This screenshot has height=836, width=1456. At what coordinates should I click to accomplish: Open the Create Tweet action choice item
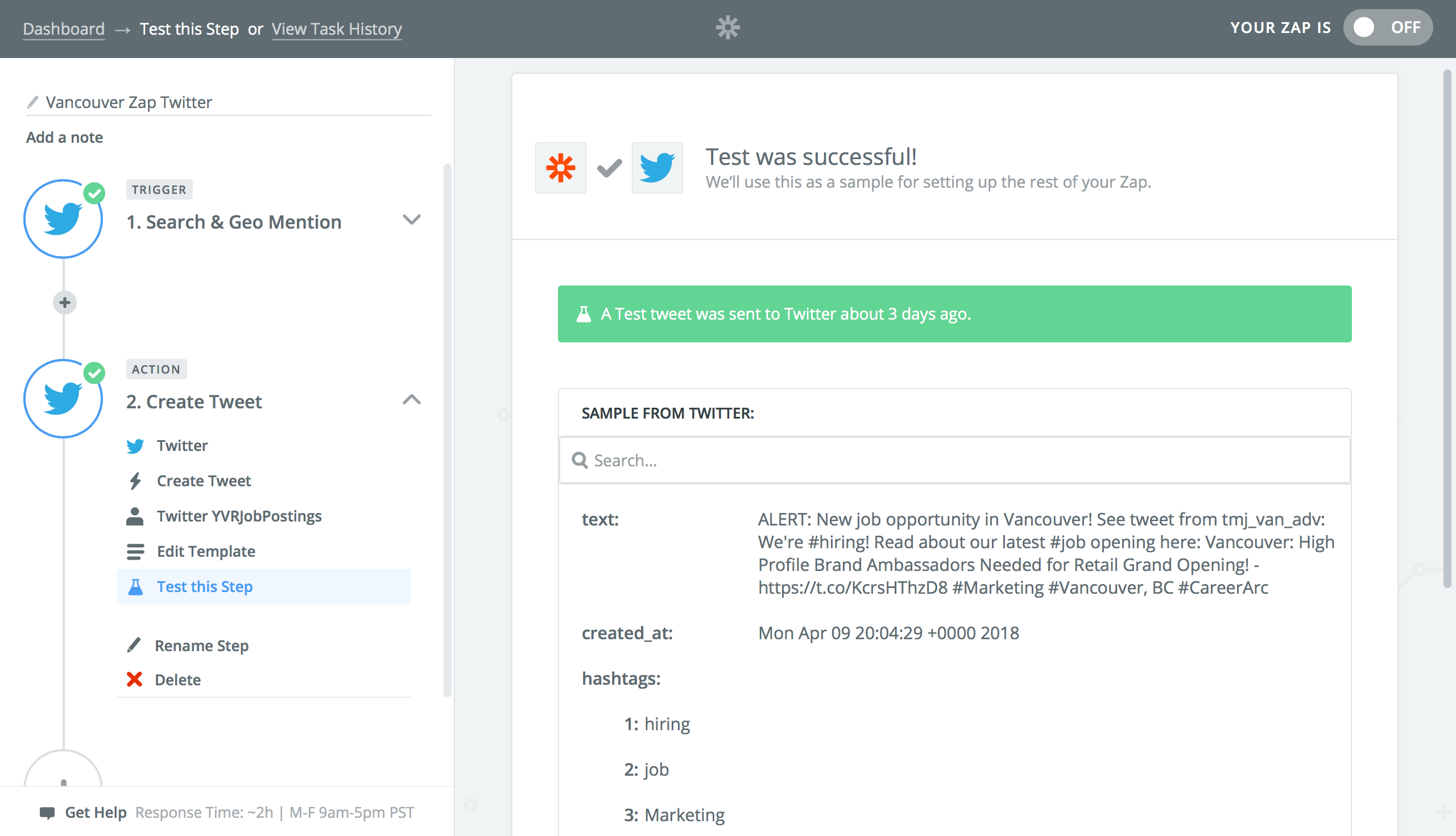[264, 481]
